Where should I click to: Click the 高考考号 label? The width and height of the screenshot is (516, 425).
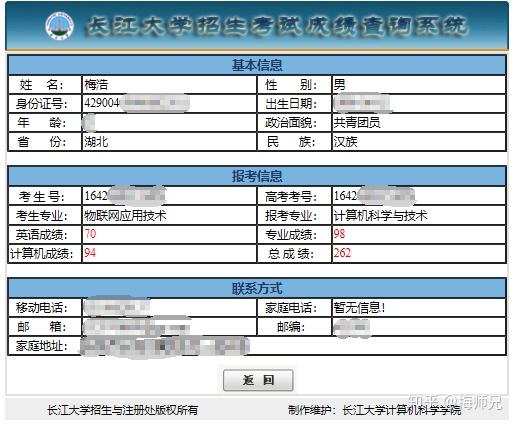pyautogui.click(x=291, y=197)
